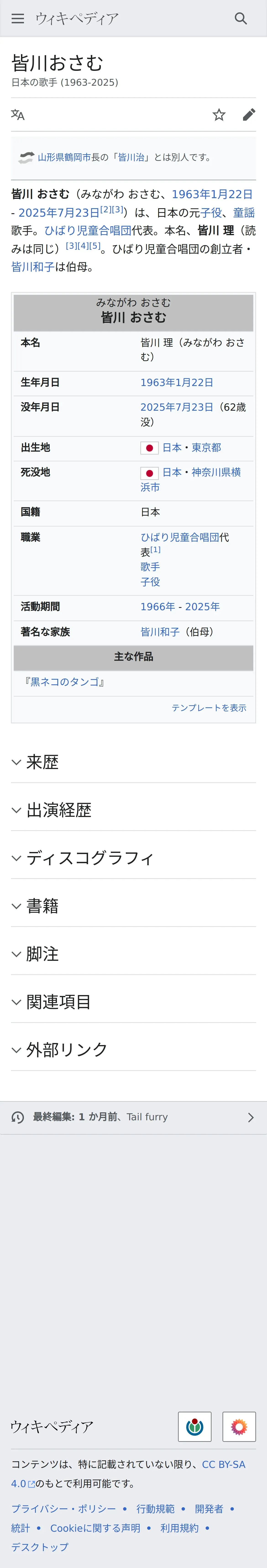Viewport: 267px width, 1568px height.
Task: Open the Powered by MediaWiki badge
Action: (x=239, y=1426)
